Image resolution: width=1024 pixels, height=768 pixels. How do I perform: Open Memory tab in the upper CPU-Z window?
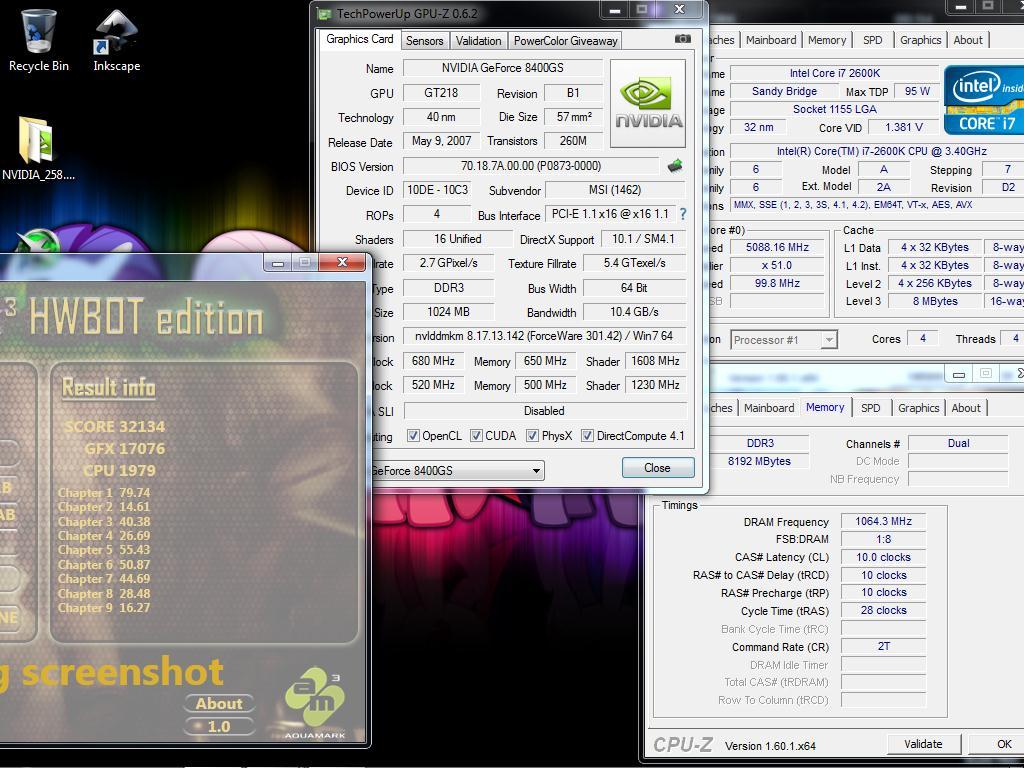tap(827, 40)
